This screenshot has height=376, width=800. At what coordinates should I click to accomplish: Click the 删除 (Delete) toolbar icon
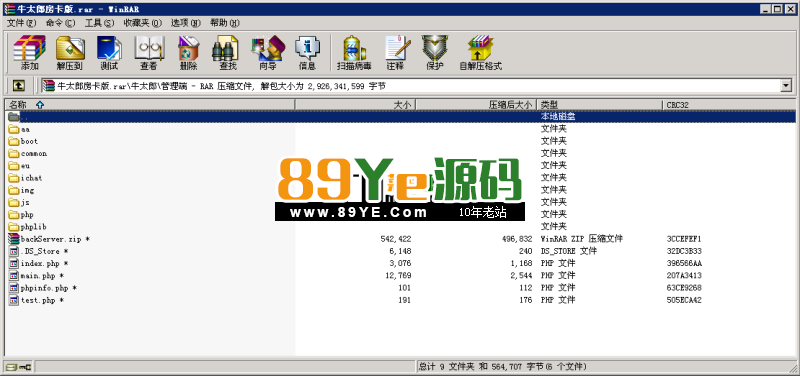tap(188, 53)
